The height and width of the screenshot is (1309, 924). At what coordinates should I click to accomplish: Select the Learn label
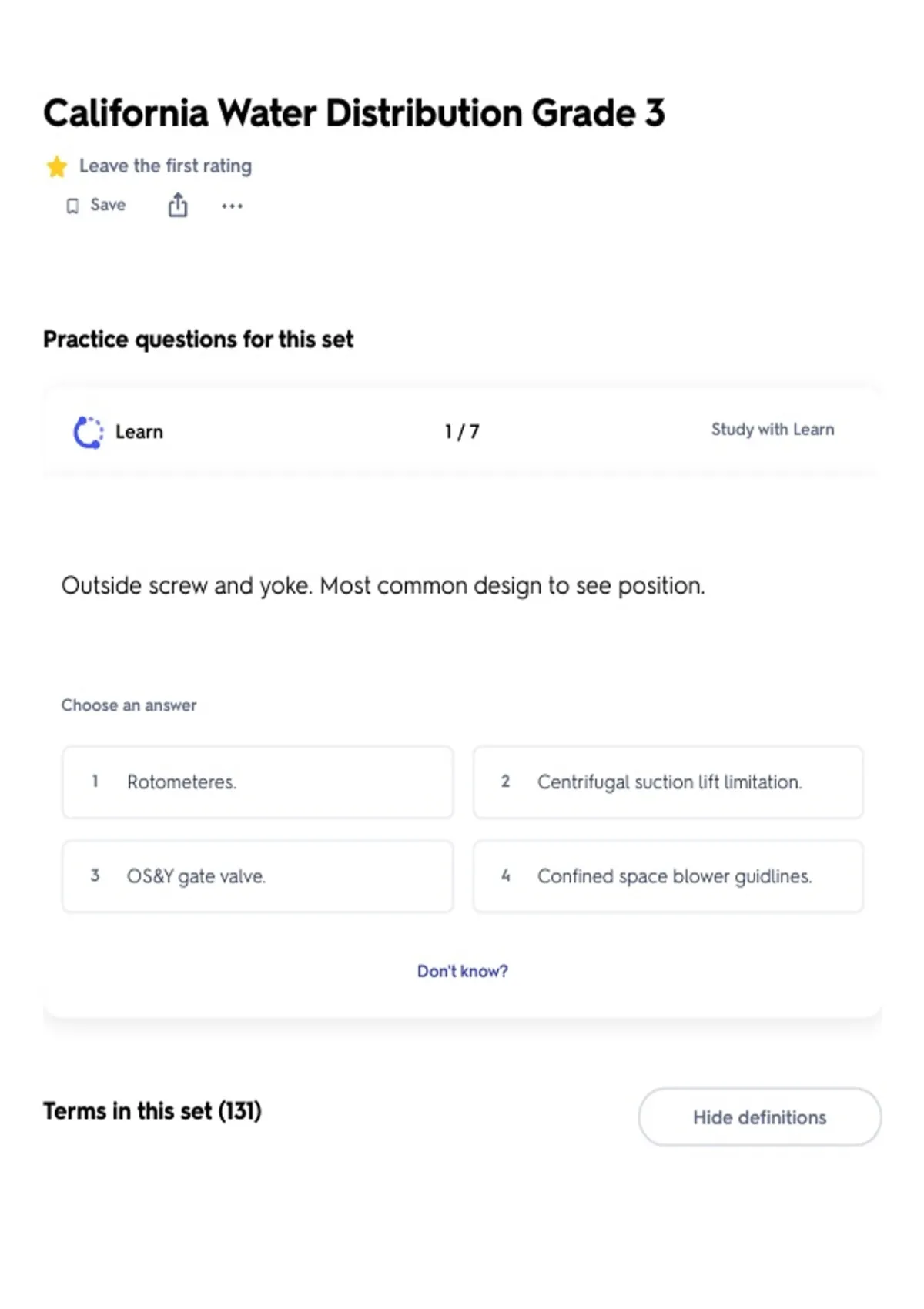(x=139, y=432)
